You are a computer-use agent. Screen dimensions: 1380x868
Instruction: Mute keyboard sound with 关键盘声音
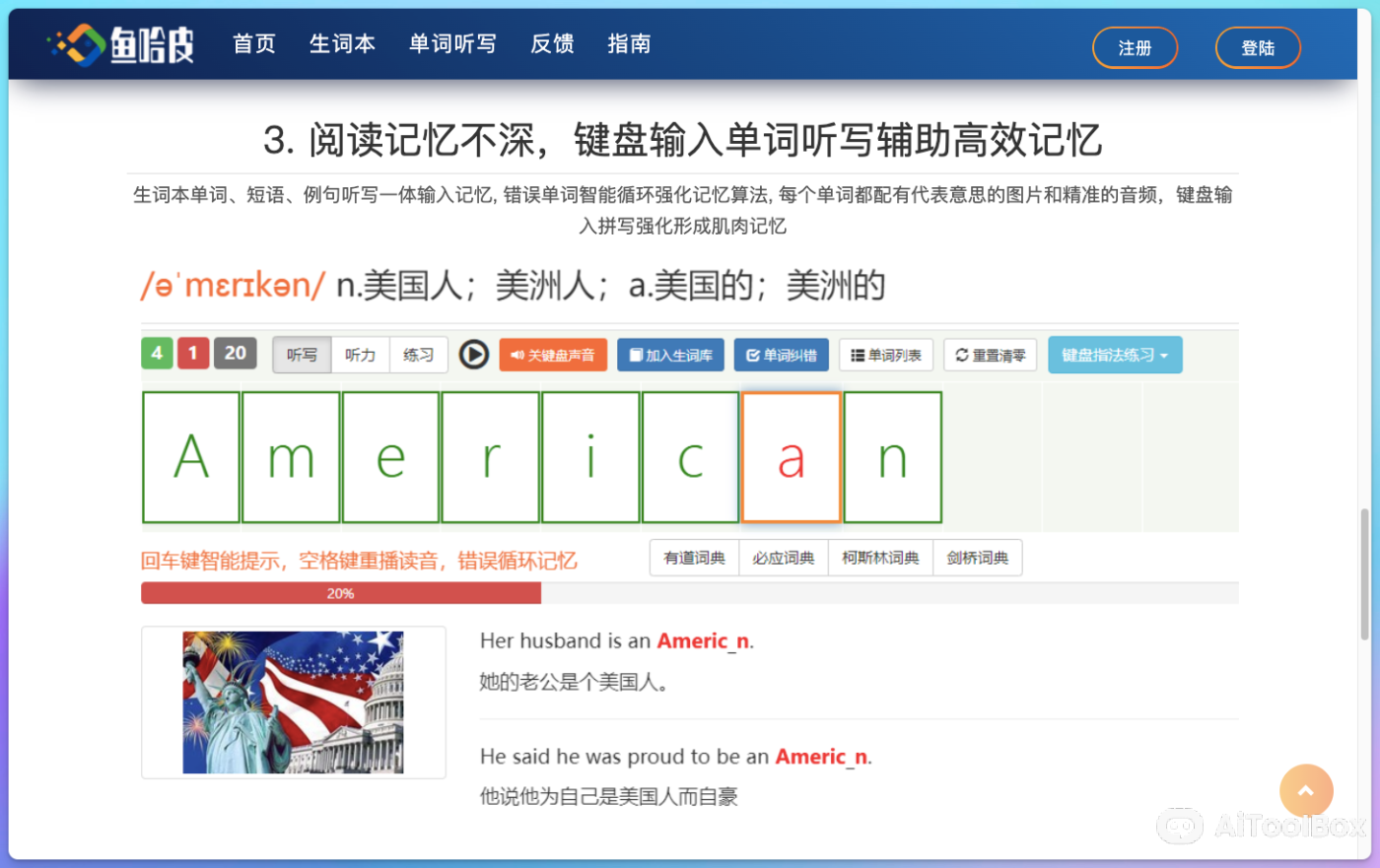552,355
